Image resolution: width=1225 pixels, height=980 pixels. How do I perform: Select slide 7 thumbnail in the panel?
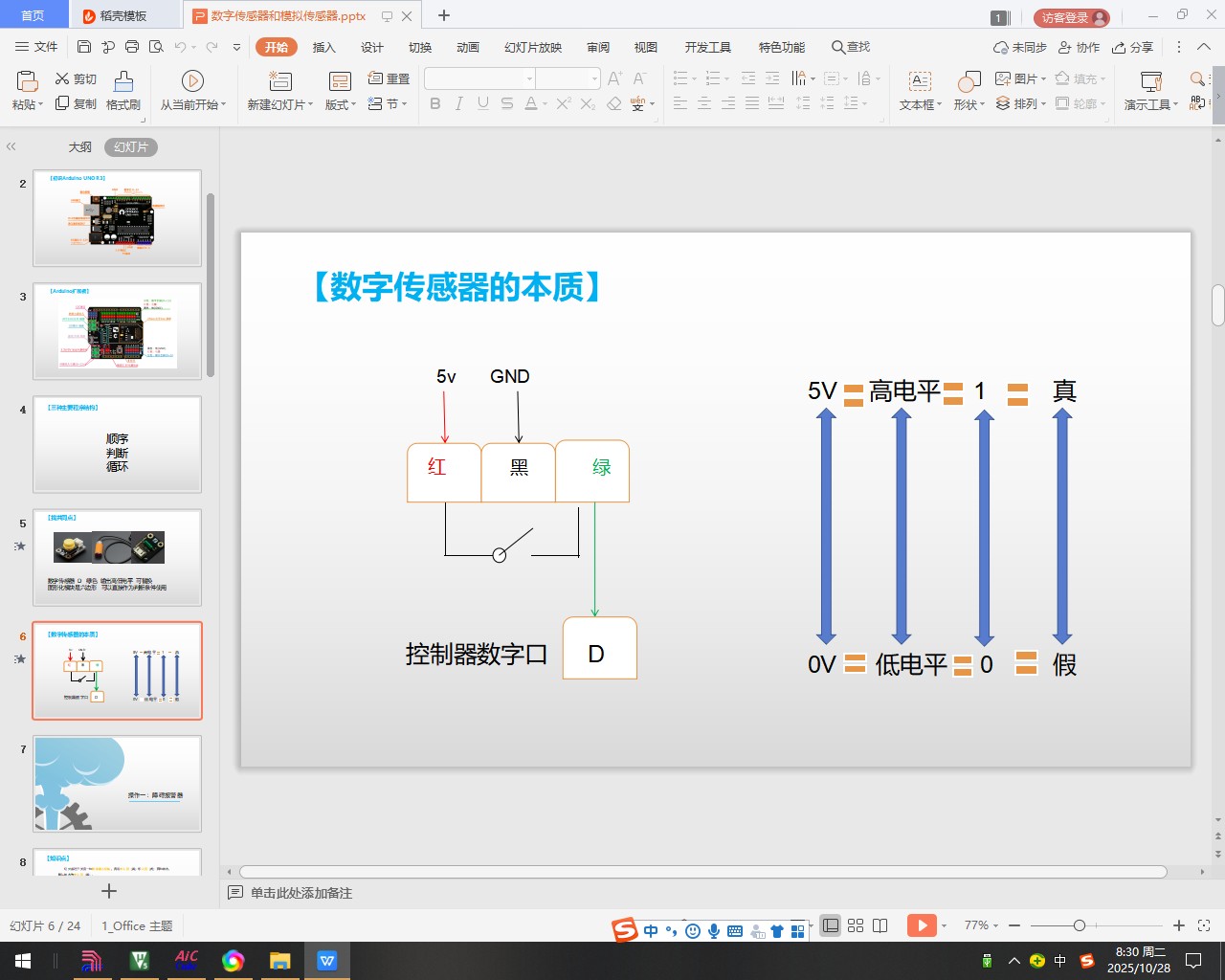pos(118,783)
